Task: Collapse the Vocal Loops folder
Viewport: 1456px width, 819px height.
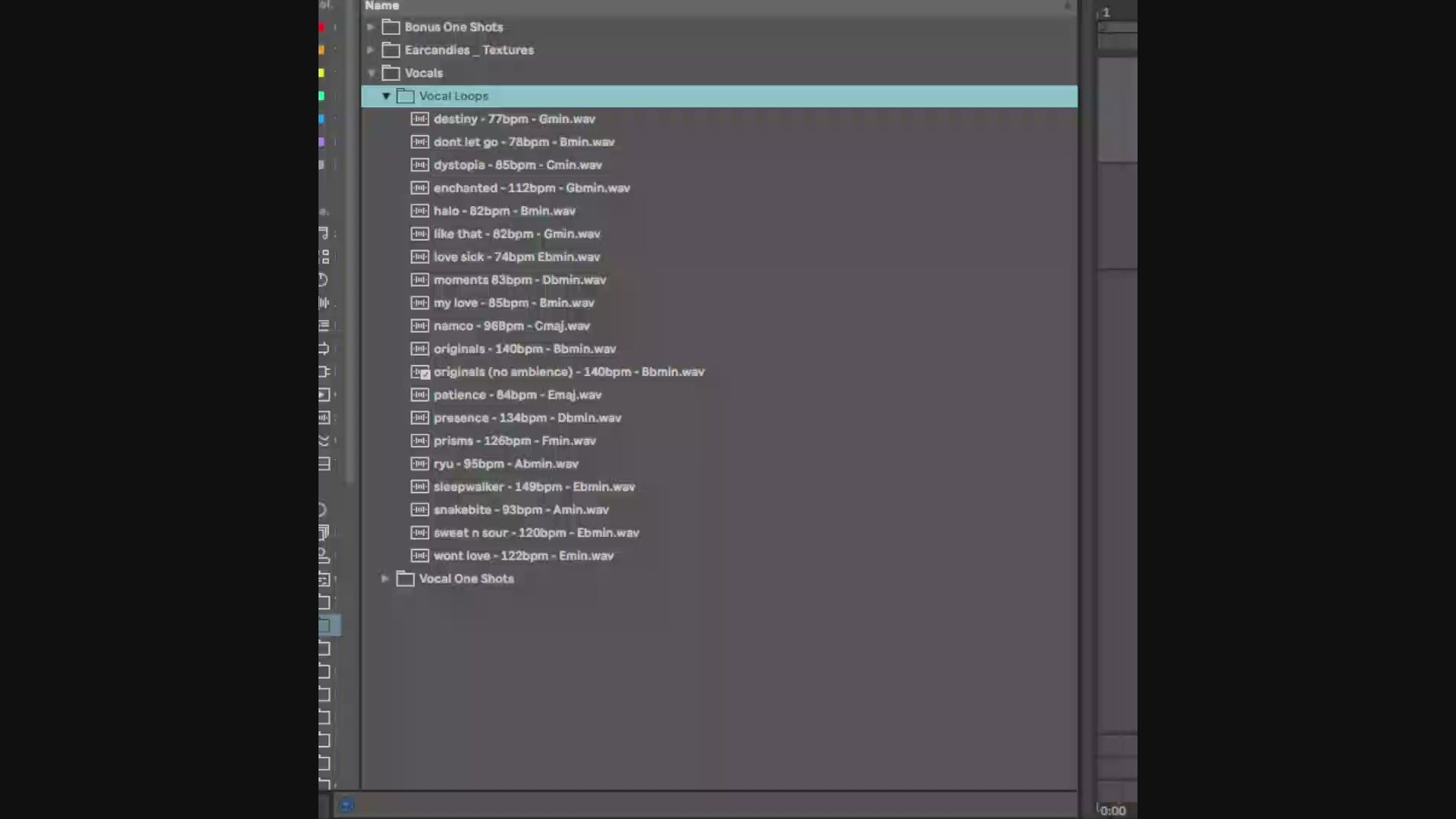Action: click(x=386, y=96)
